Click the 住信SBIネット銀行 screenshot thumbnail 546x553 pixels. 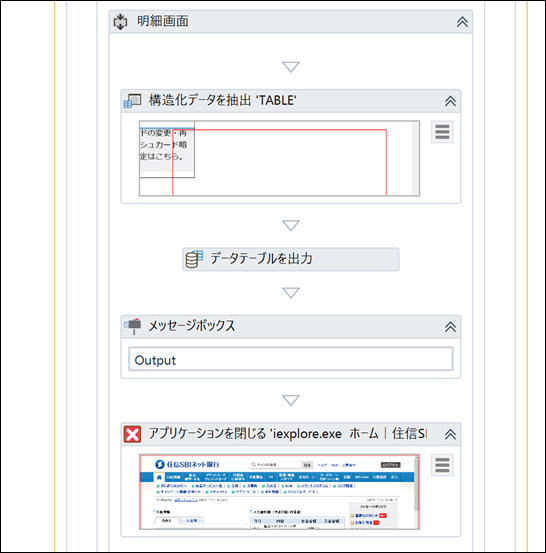[x=279, y=492]
